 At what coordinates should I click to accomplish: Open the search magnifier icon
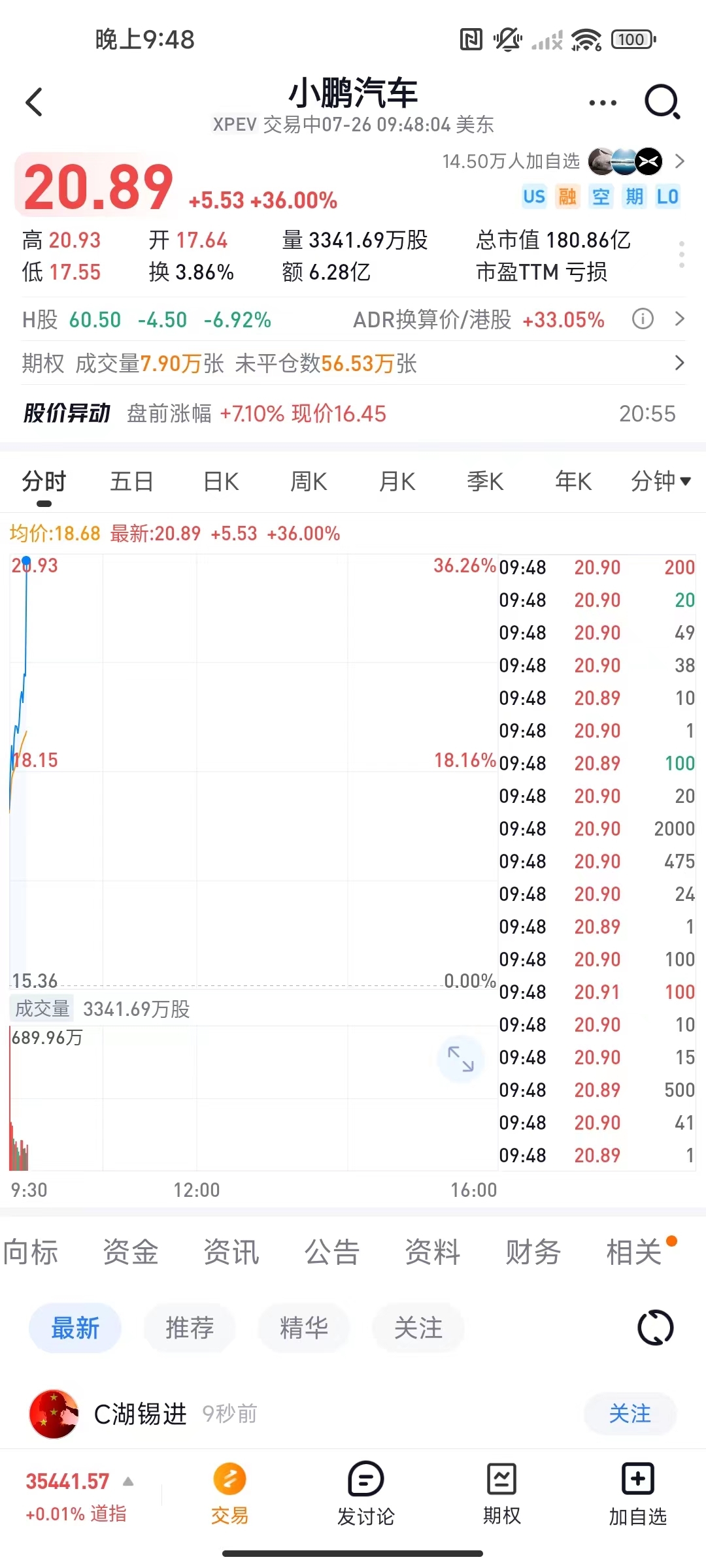coord(662,103)
